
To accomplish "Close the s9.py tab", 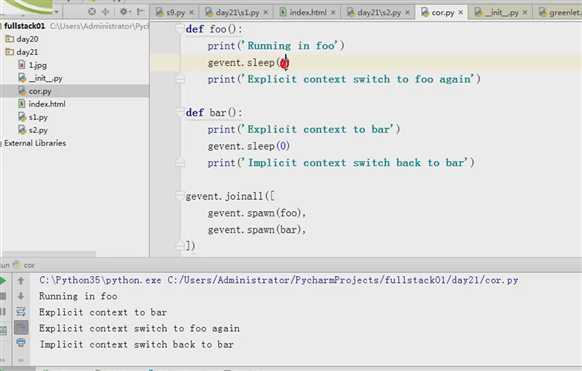I will (x=192, y=13).
